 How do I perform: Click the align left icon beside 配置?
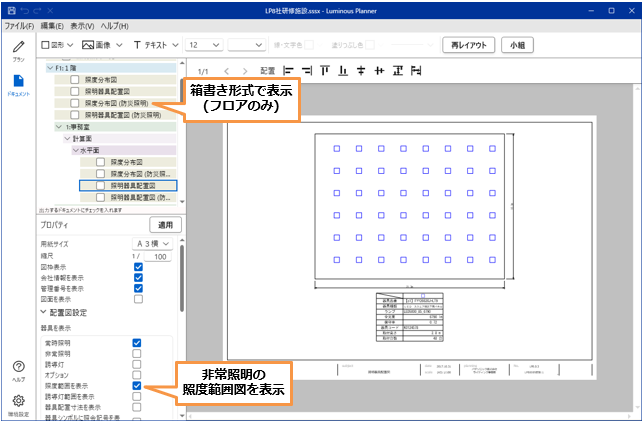(289, 71)
